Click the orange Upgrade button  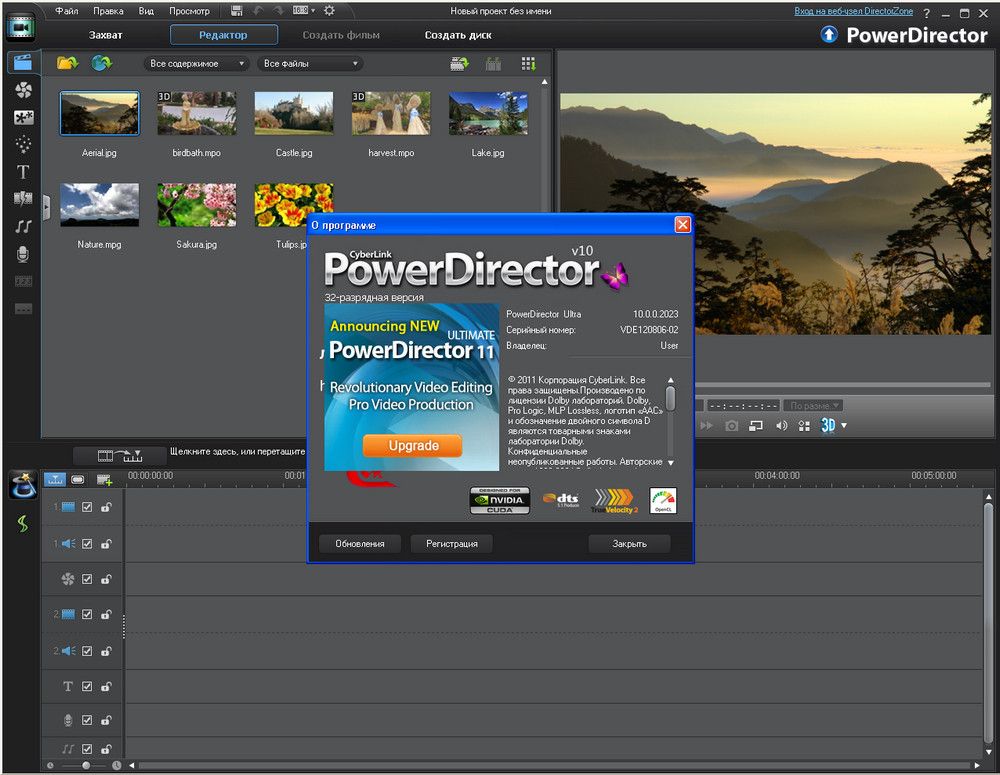coord(412,445)
